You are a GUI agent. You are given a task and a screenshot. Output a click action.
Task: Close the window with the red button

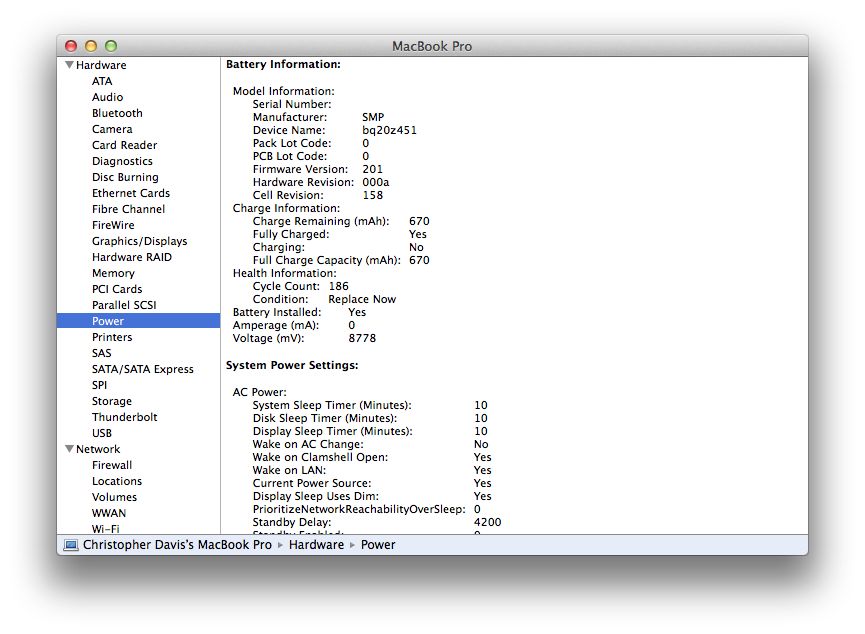point(71,46)
